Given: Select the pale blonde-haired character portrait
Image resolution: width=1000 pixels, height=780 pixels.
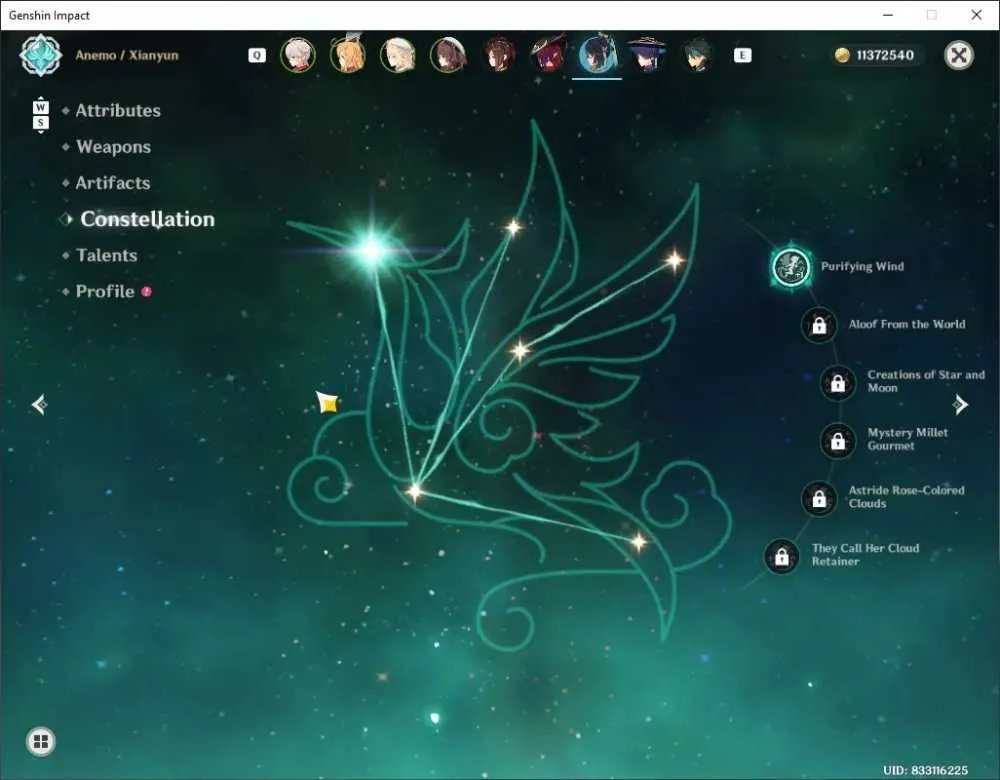Looking at the screenshot, I should [397, 55].
